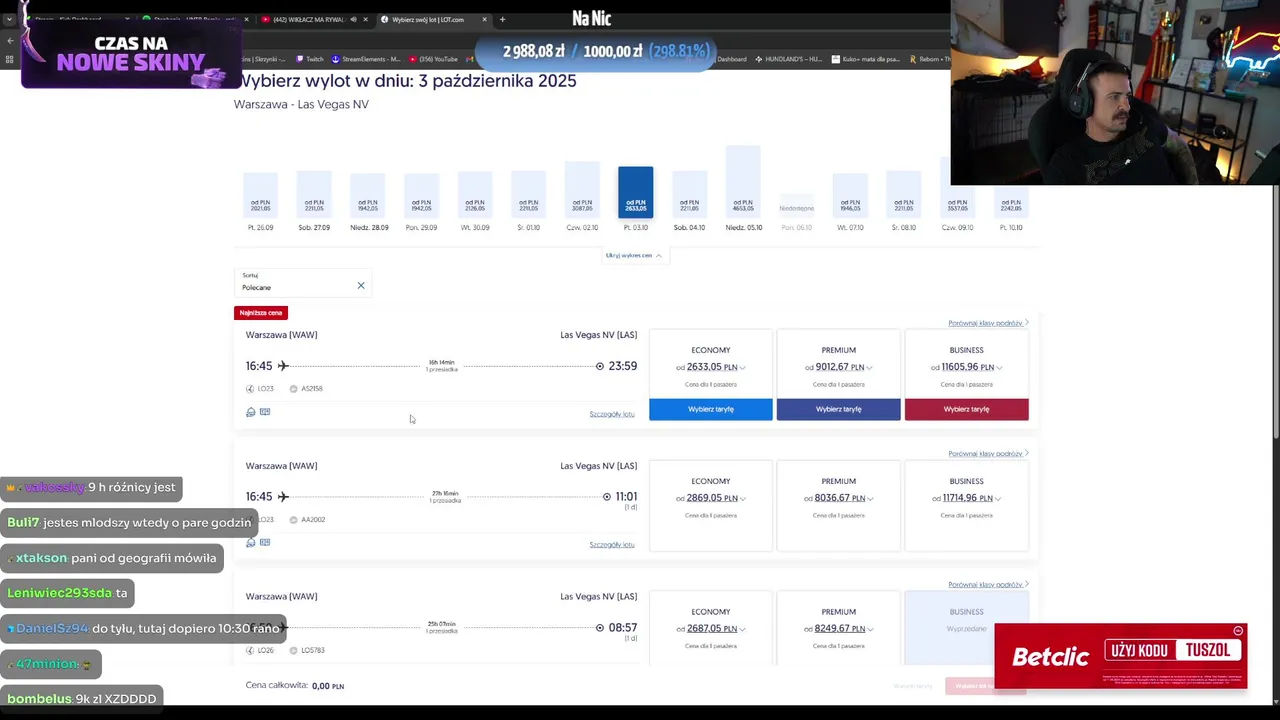Select the Niedz. 28.09 price bar
The image size is (1280, 720).
[x=368, y=196]
